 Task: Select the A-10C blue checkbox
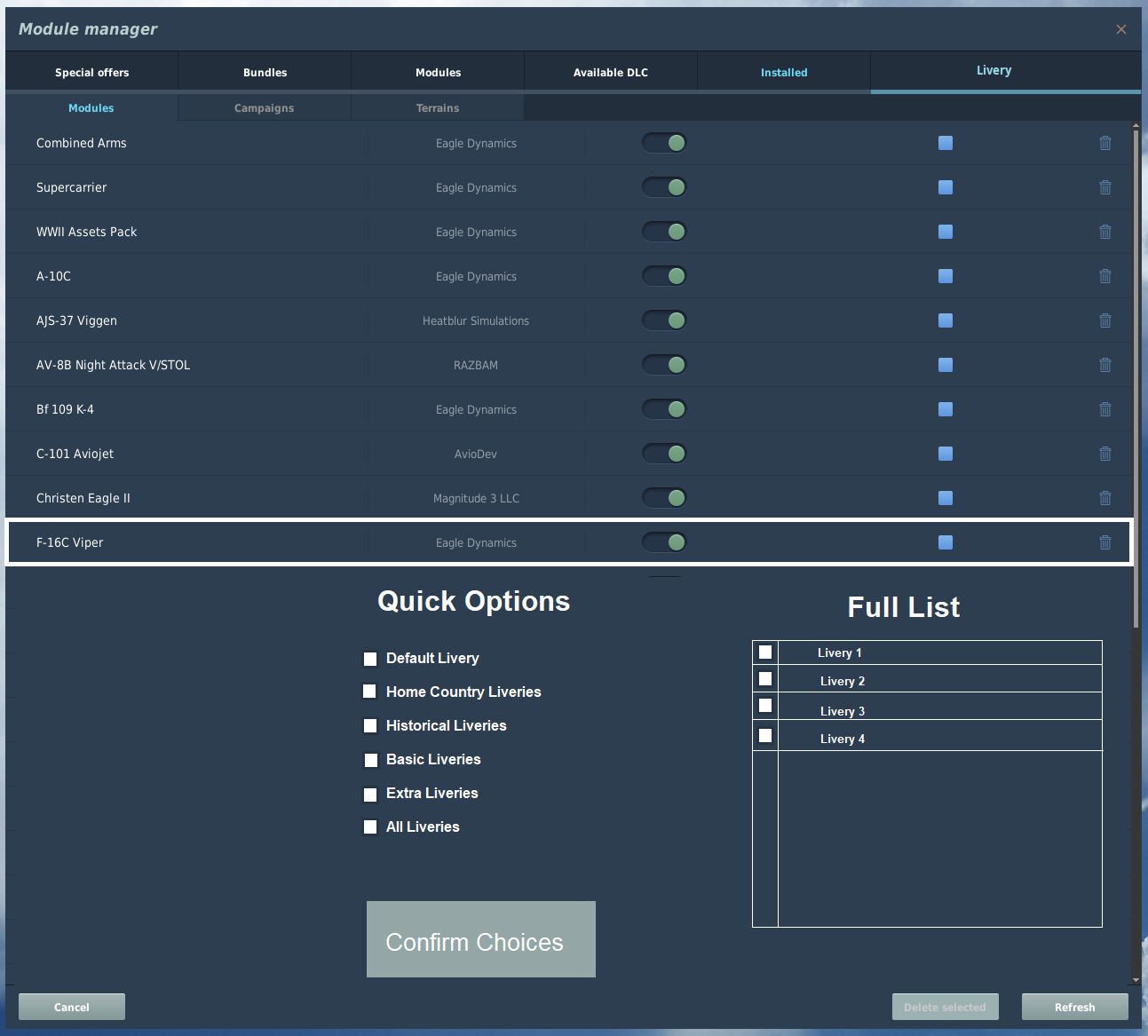pyautogui.click(x=946, y=276)
